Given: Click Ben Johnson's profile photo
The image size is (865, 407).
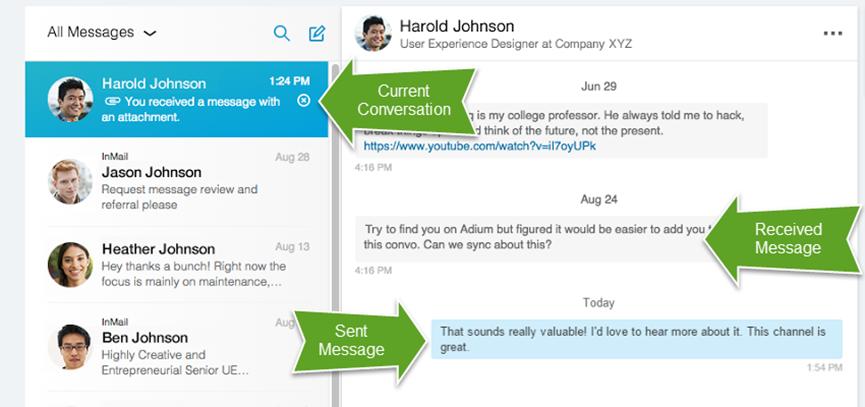Looking at the screenshot, I should tap(70, 346).
